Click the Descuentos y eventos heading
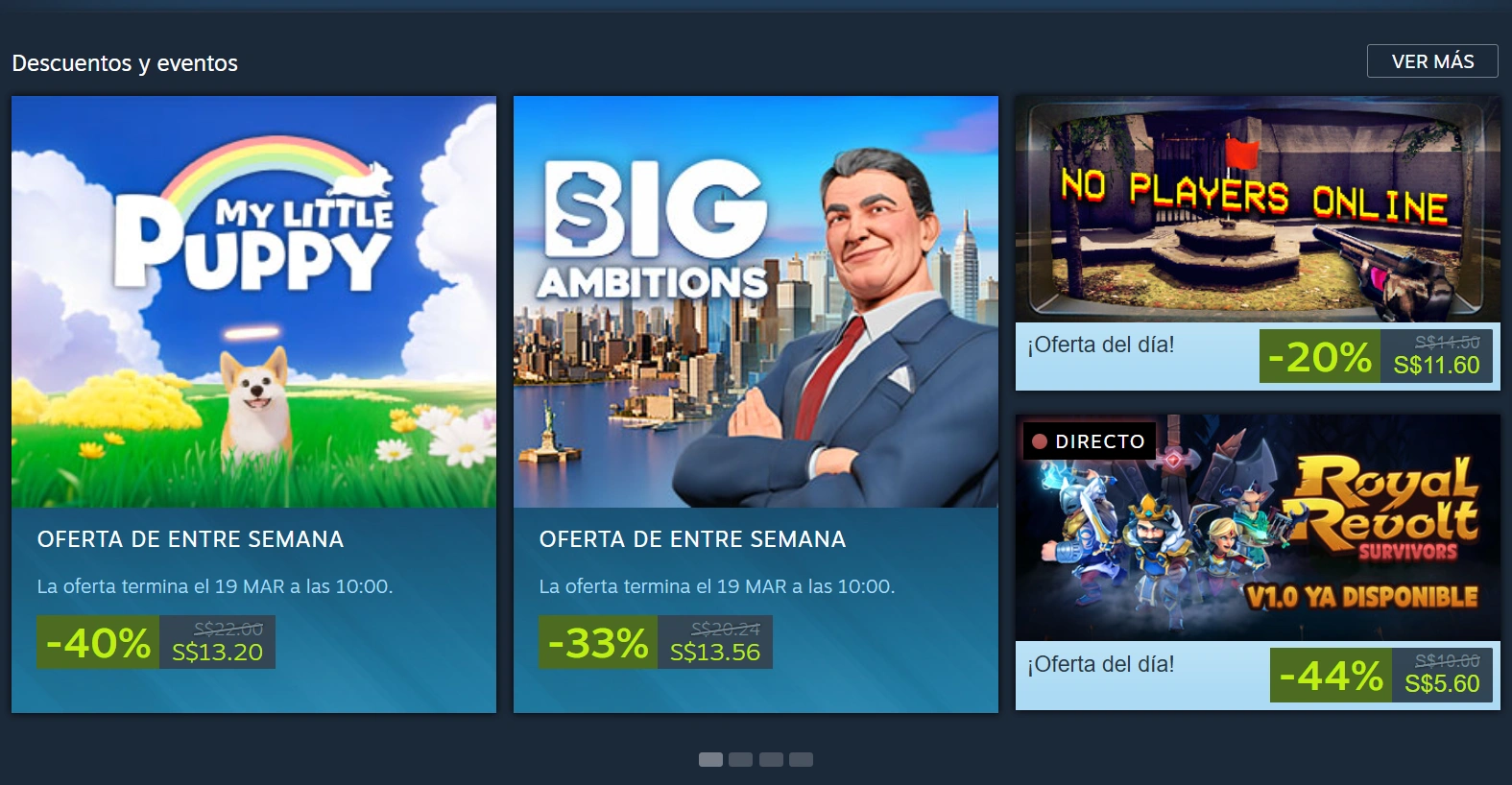 [x=125, y=63]
